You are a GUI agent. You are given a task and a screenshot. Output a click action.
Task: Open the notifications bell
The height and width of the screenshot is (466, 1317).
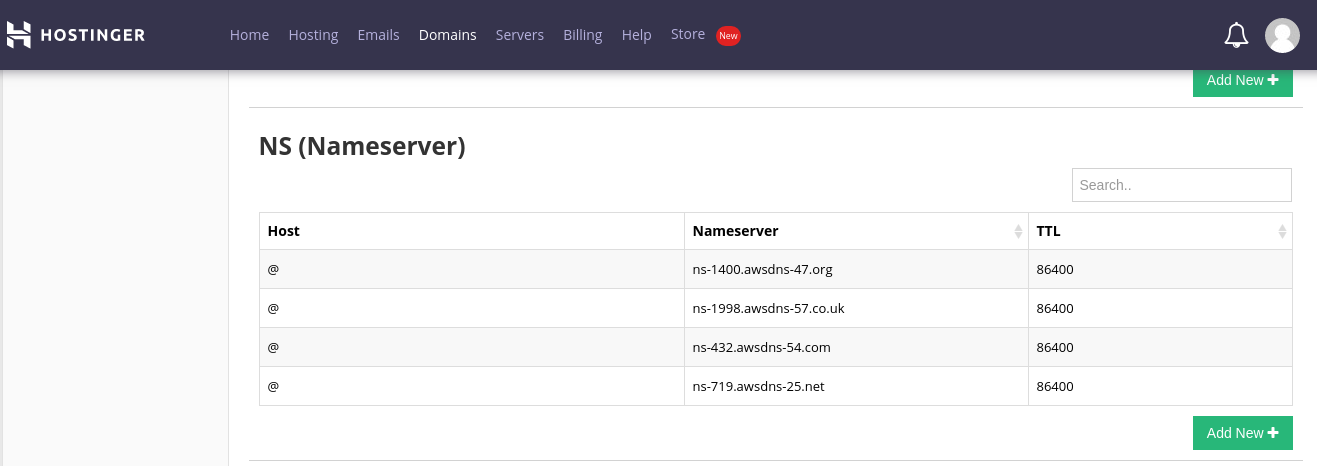coord(1236,35)
